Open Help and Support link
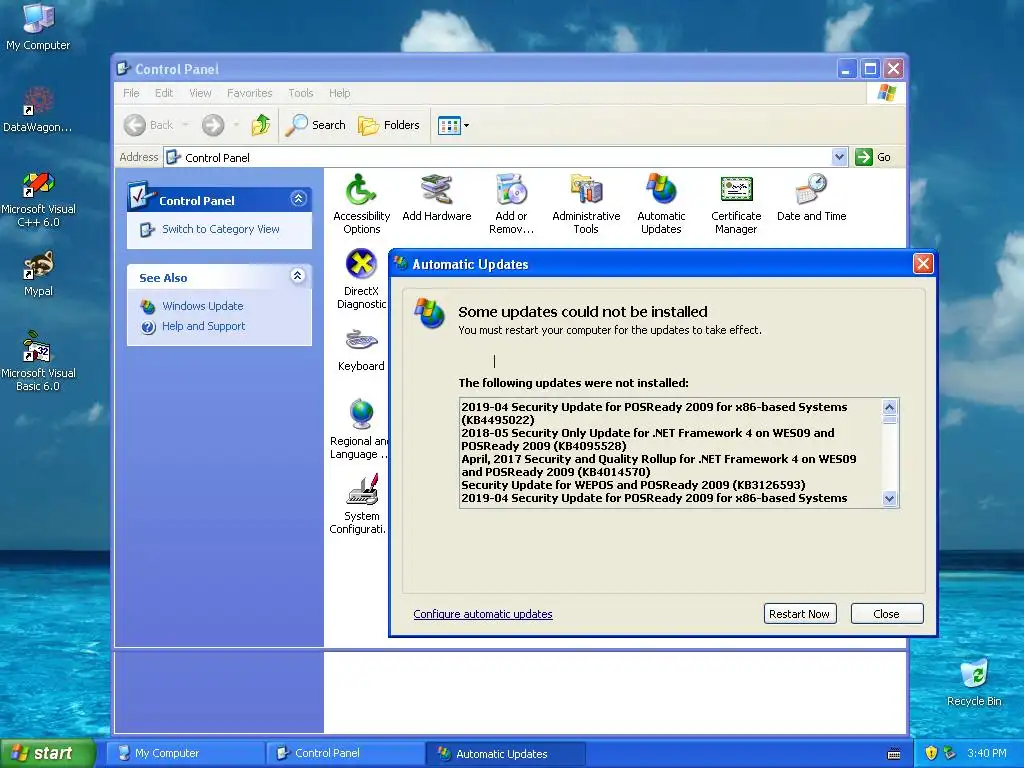The height and width of the screenshot is (768, 1024). pos(203,326)
